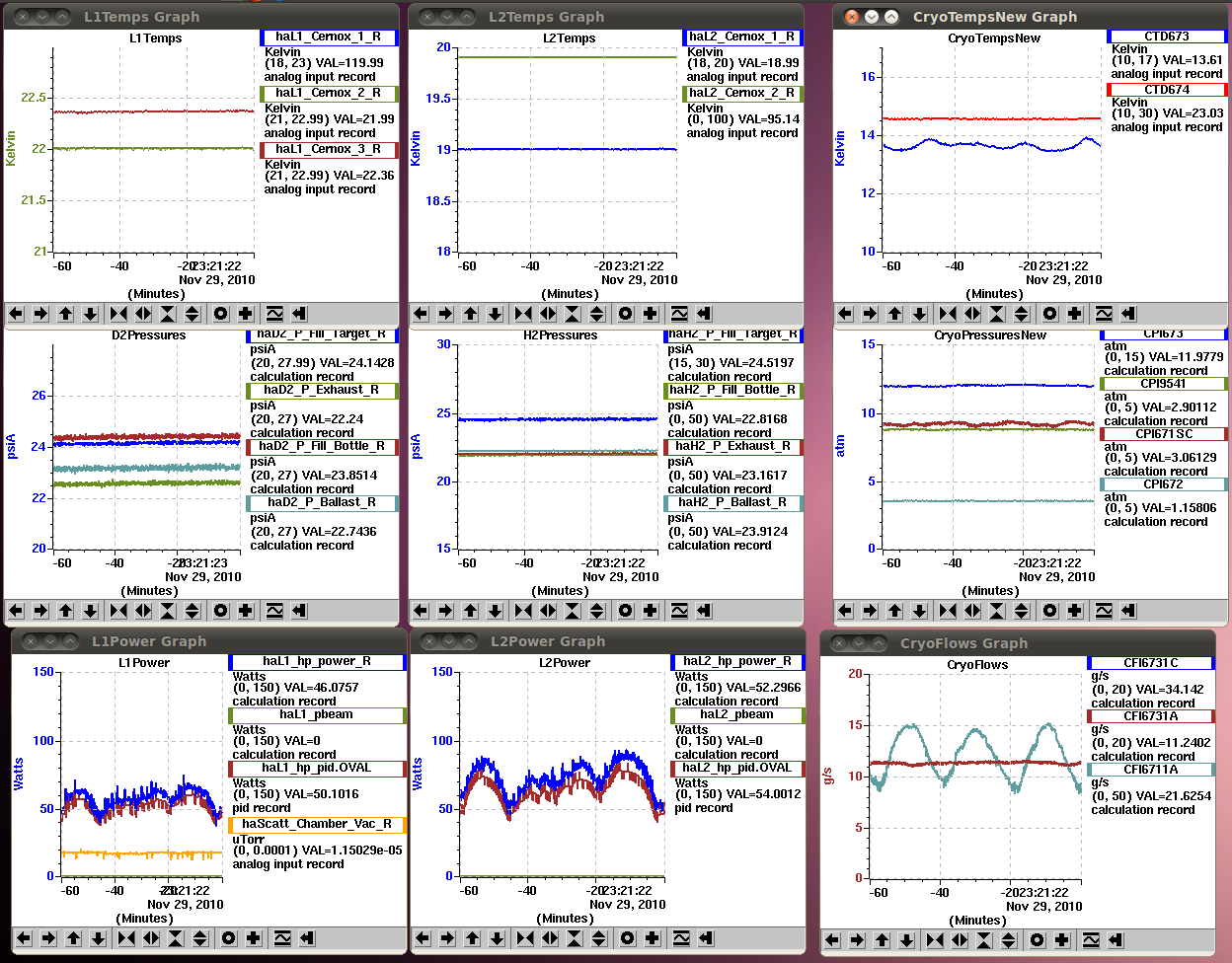
Task: Zoom in Y axis on H2Pressures graph
Action: tap(574, 611)
